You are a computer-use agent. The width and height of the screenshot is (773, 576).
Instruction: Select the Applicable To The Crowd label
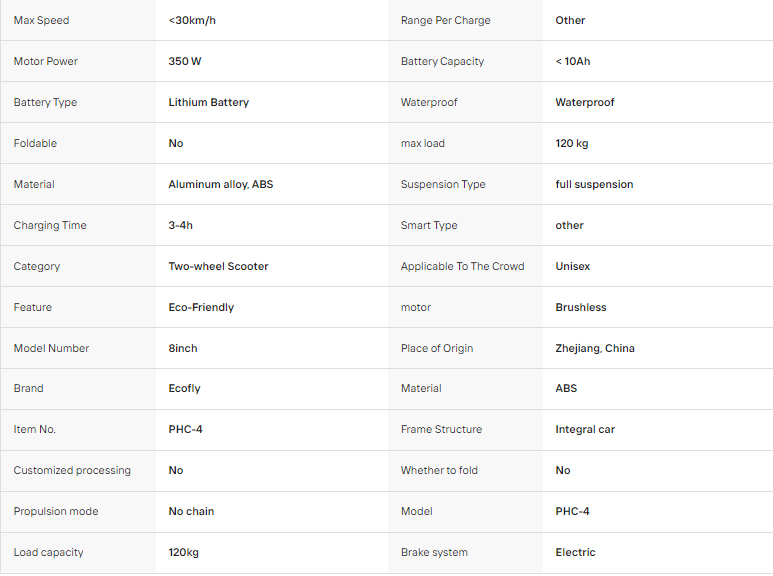click(462, 266)
